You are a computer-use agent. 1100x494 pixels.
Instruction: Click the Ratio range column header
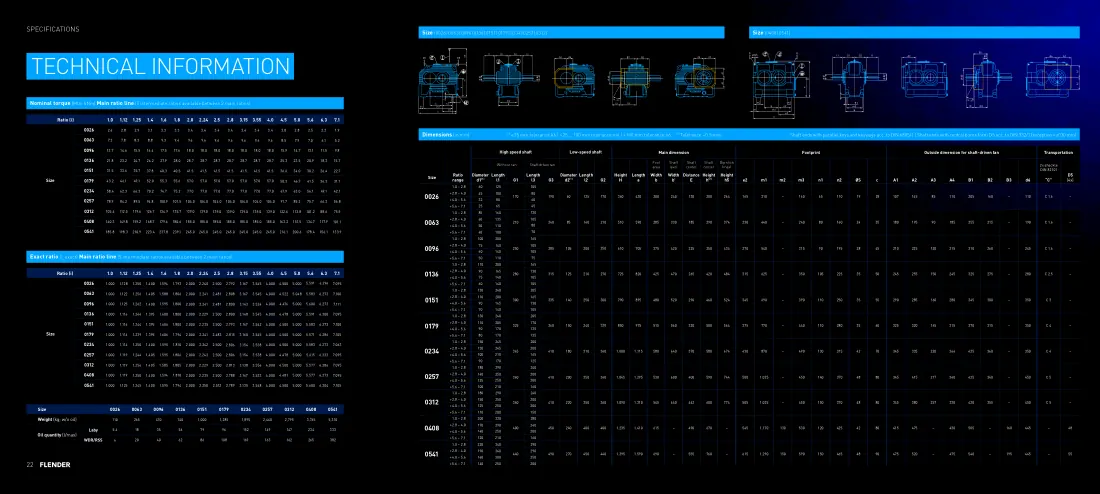point(458,178)
